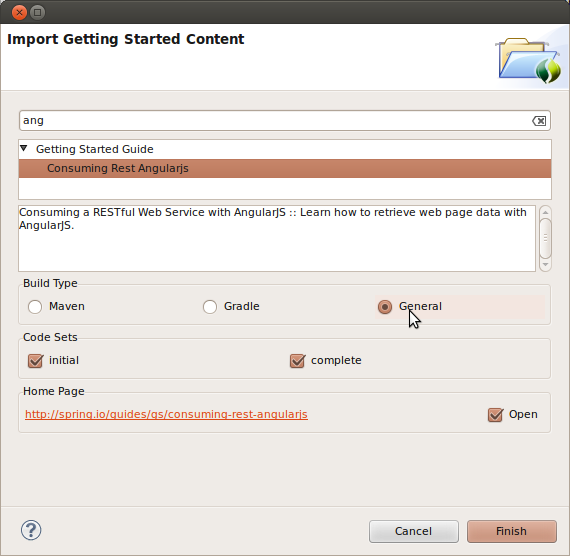Select the Consuming Rest Angularjs guide

click(285, 168)
